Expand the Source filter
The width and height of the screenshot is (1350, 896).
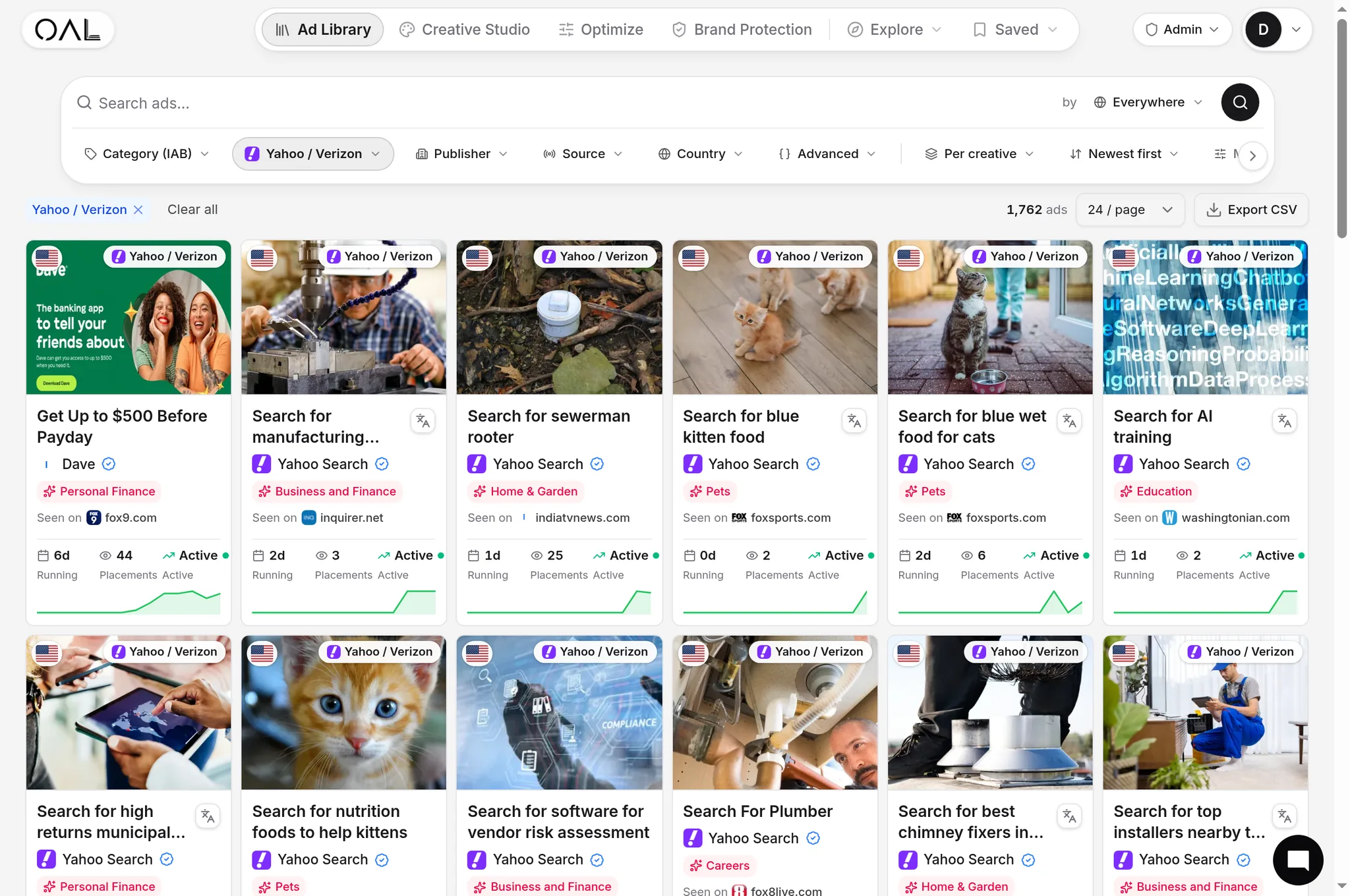(583, 154)
